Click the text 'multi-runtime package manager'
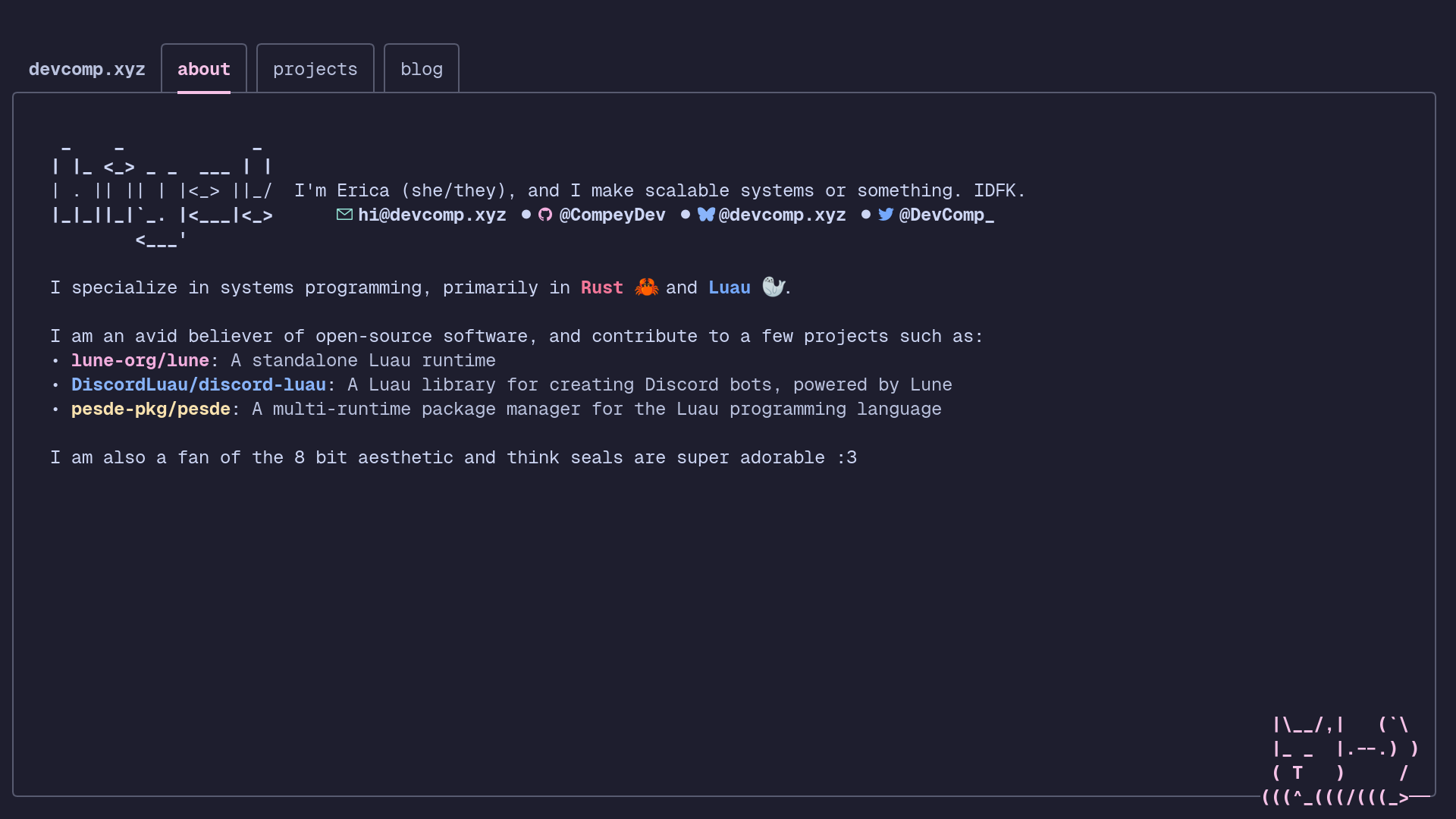This screenshot has height=819, width=1456. [427, 409]
